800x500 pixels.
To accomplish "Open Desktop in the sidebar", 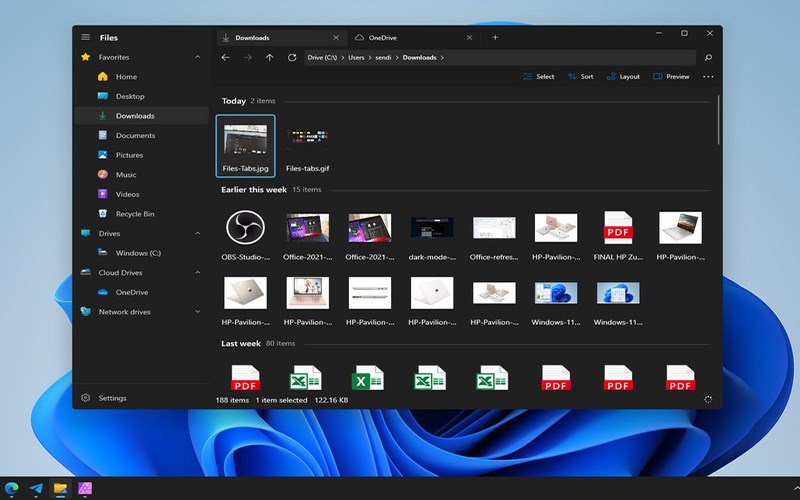I will pyautogui.click(x=141, y=96).
